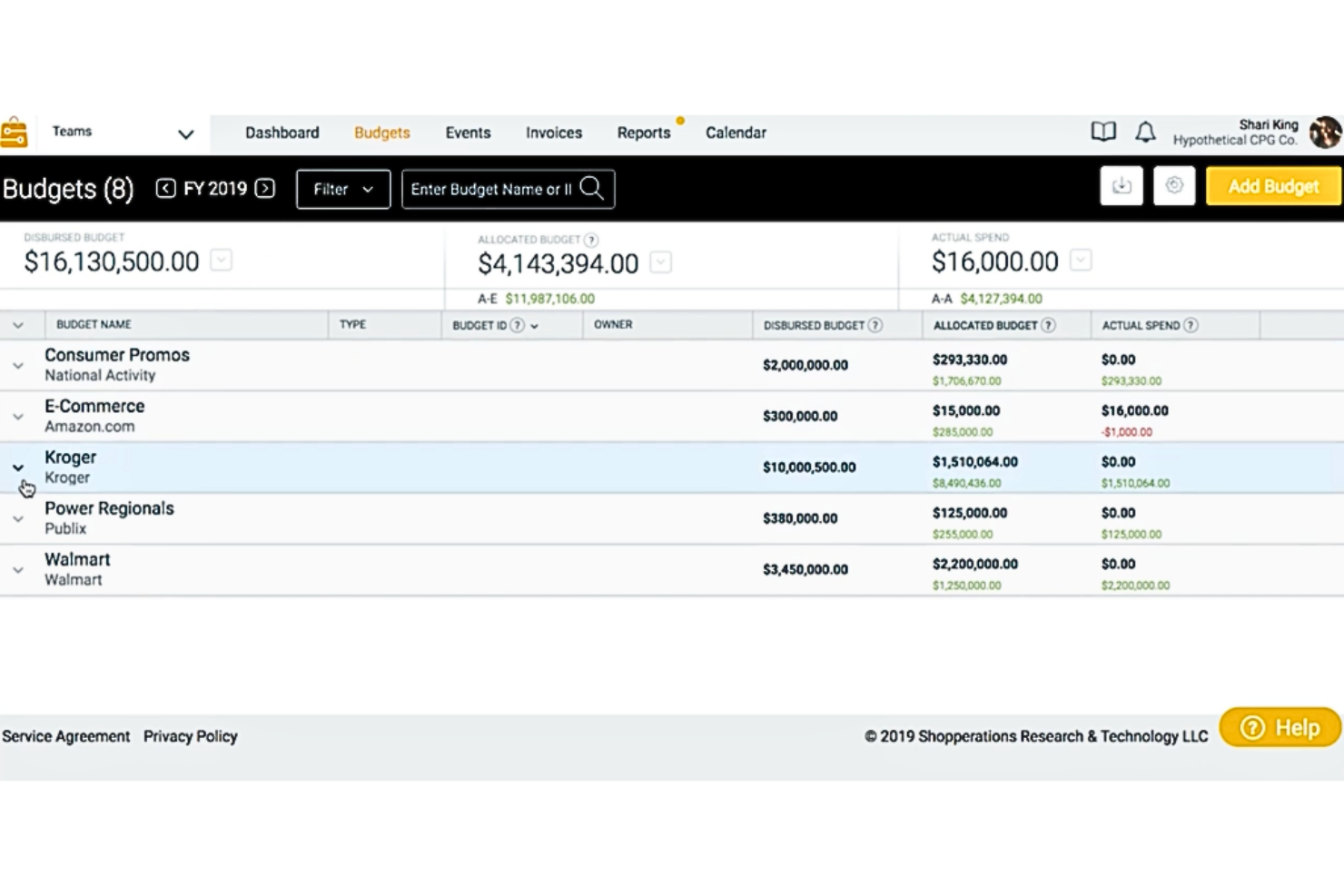Open the Dashboard tab
Viewport: 1344px width, 896px height.
pos(282,133)
